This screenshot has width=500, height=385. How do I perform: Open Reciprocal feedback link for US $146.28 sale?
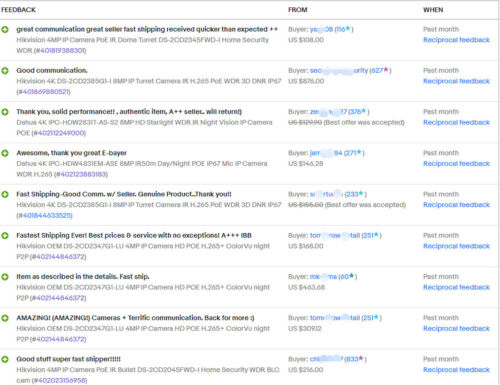tap(456, 164)
